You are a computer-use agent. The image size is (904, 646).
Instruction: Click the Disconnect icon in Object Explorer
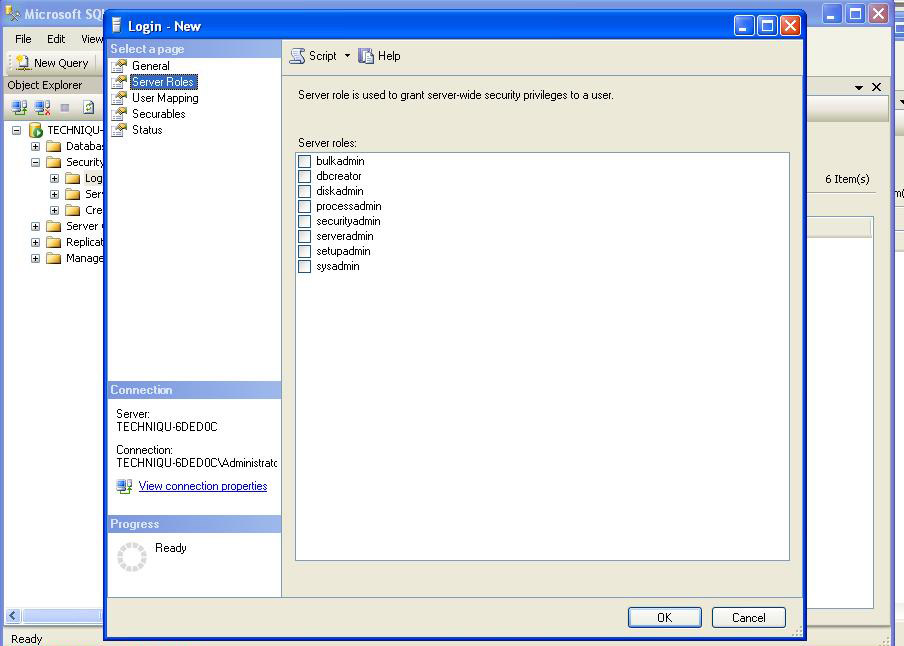42,107
